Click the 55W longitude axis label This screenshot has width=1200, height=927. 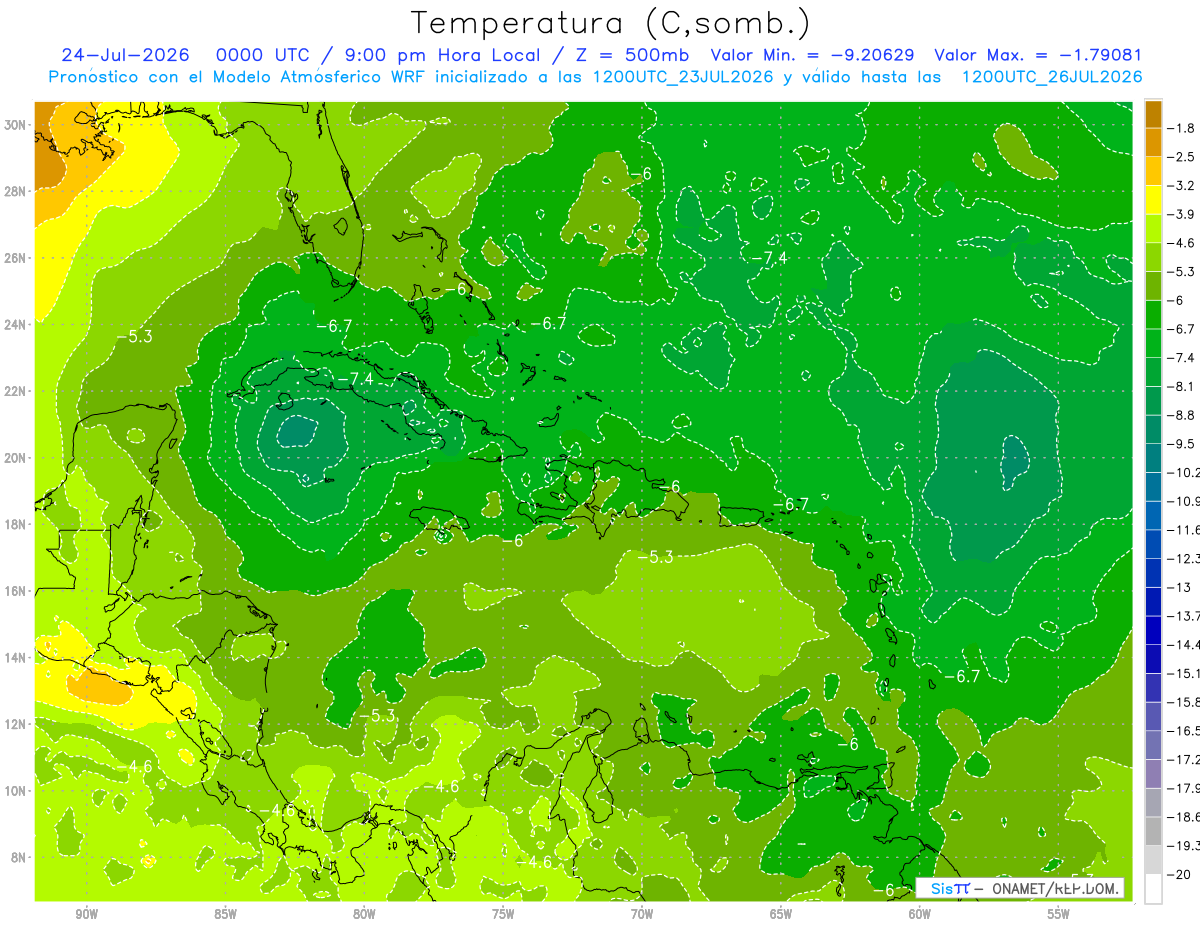(1059, 914)
